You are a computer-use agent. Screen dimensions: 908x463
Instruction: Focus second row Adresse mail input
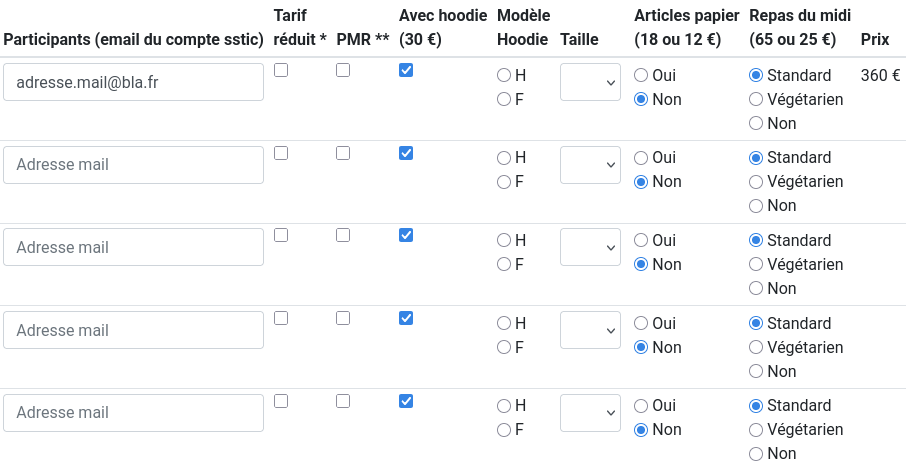(133, 165)
